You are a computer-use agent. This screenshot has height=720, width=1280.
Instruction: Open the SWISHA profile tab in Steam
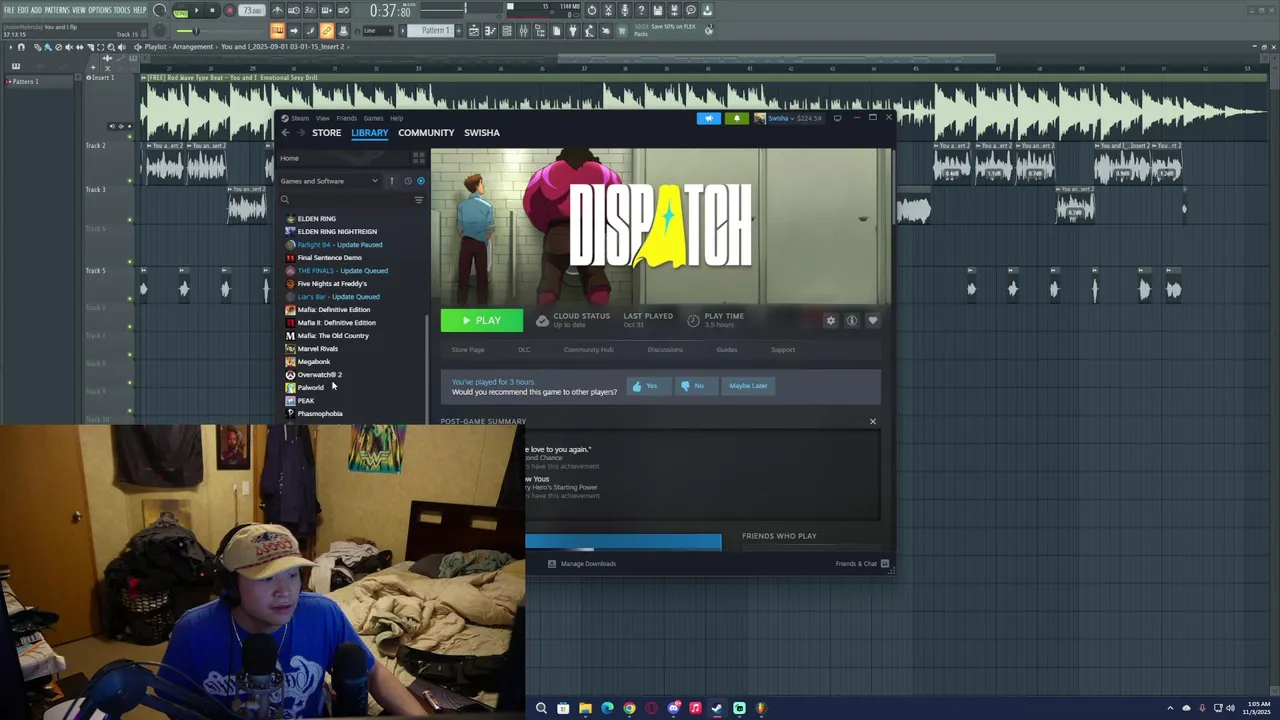coord(481,132)
